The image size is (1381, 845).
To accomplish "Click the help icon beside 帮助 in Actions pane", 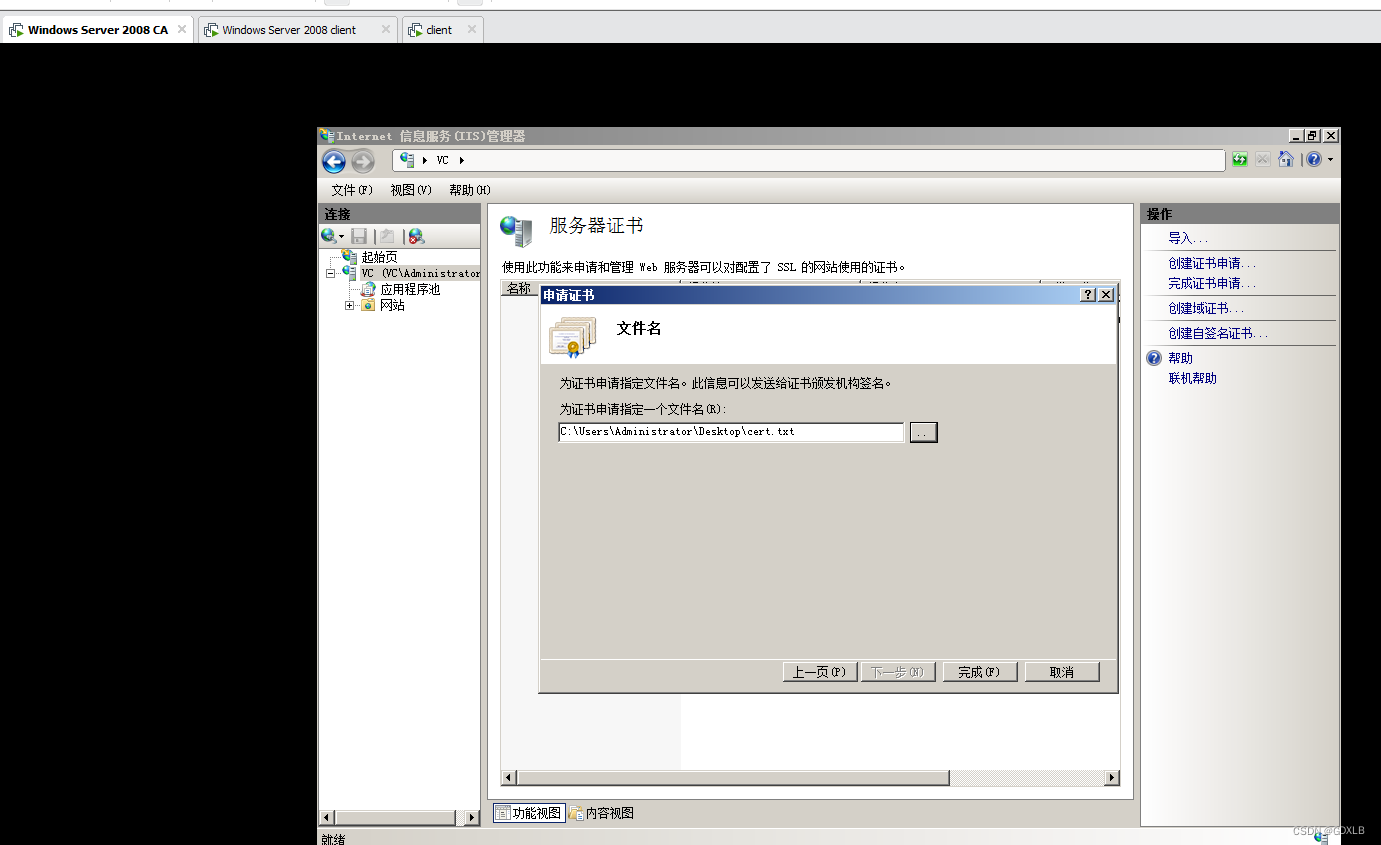I will pos(1154,358).
